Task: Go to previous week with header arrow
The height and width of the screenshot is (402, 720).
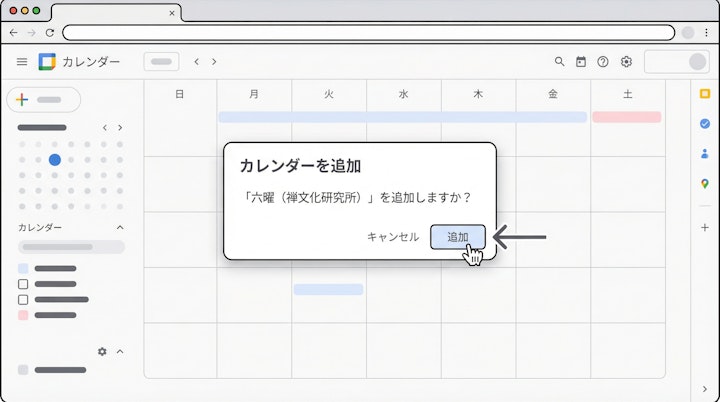Action: click(197, 62)
